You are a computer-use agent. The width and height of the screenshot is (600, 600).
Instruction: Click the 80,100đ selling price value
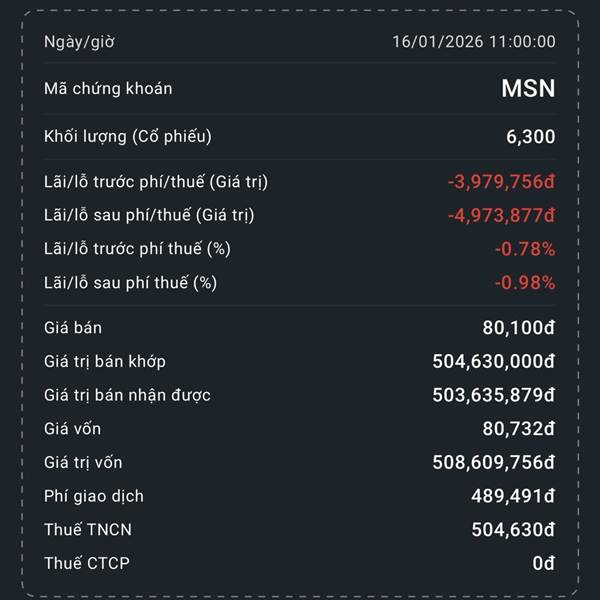click(519, 327)
